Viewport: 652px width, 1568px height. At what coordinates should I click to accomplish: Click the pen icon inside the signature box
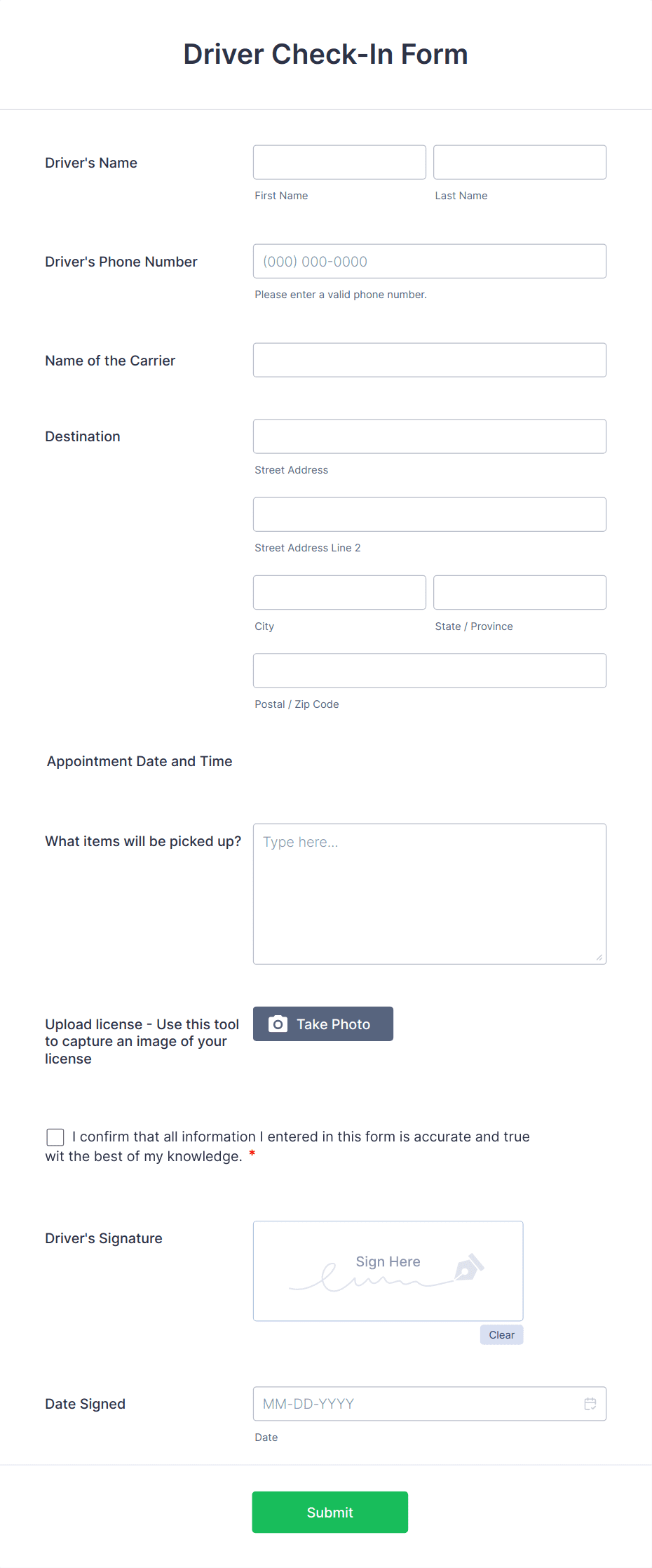click(470, 1267)
